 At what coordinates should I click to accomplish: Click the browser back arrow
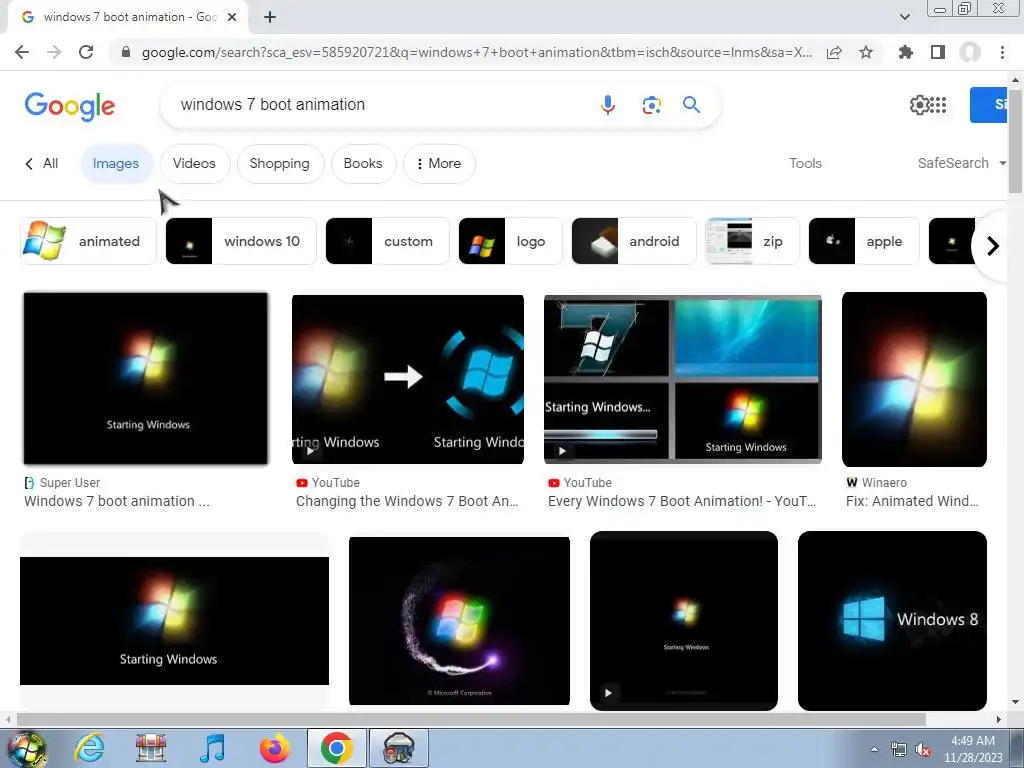pos(22,52)
